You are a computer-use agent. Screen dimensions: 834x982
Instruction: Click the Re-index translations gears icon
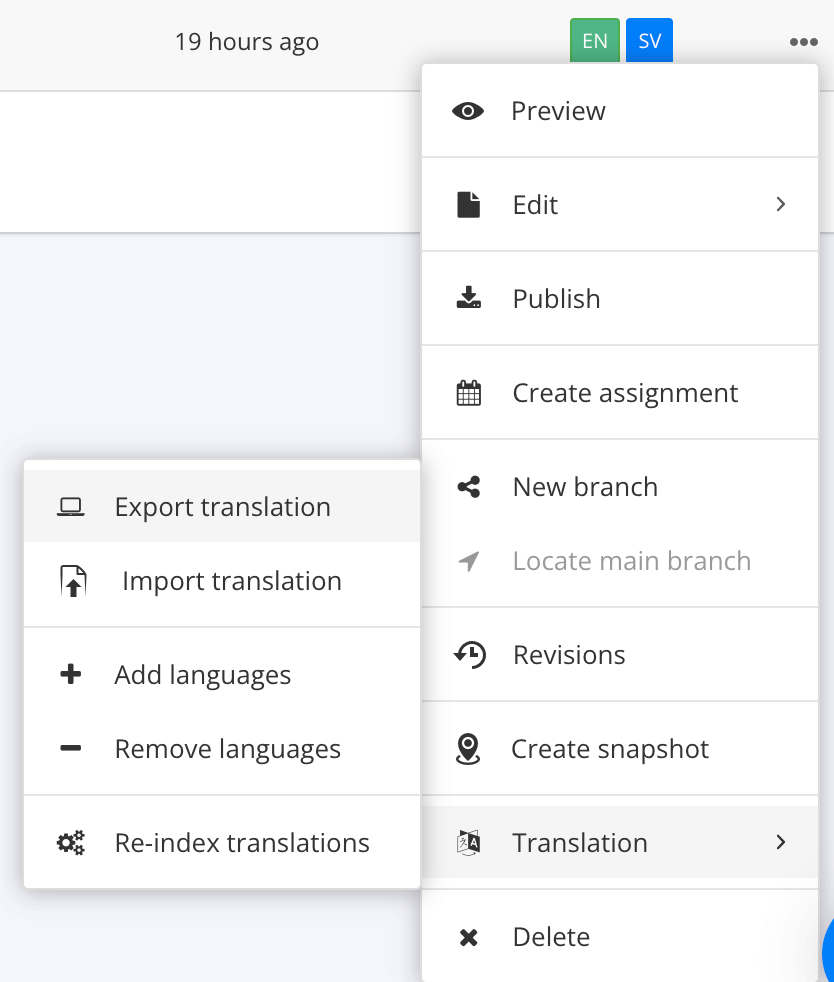70,842
